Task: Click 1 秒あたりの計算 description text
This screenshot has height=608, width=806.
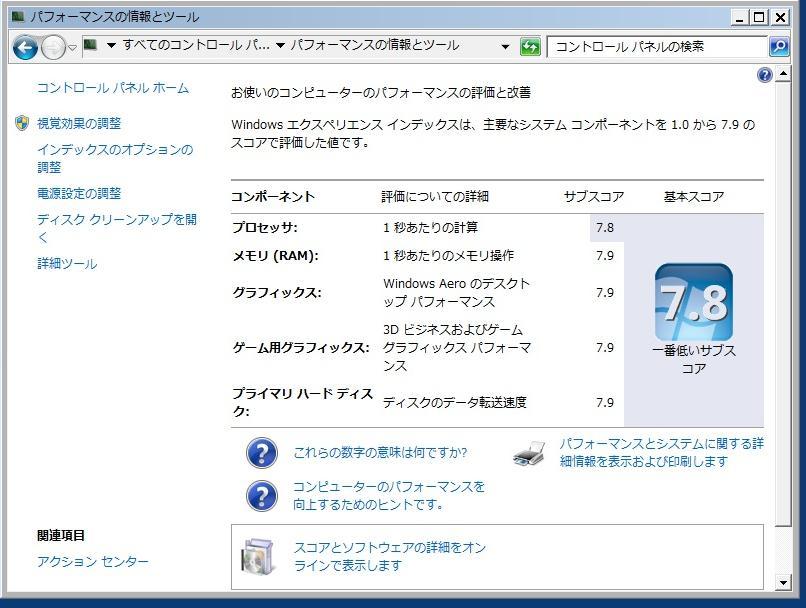Action: pos(430,227)
